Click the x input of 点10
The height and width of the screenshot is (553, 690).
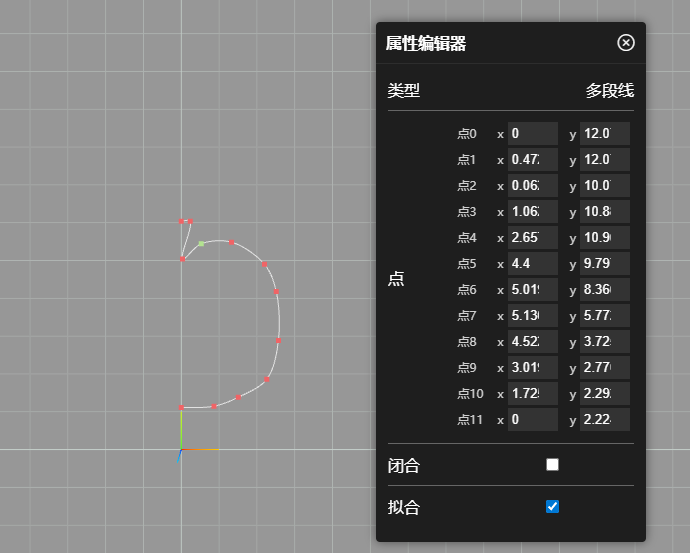[x=532, y=394]
